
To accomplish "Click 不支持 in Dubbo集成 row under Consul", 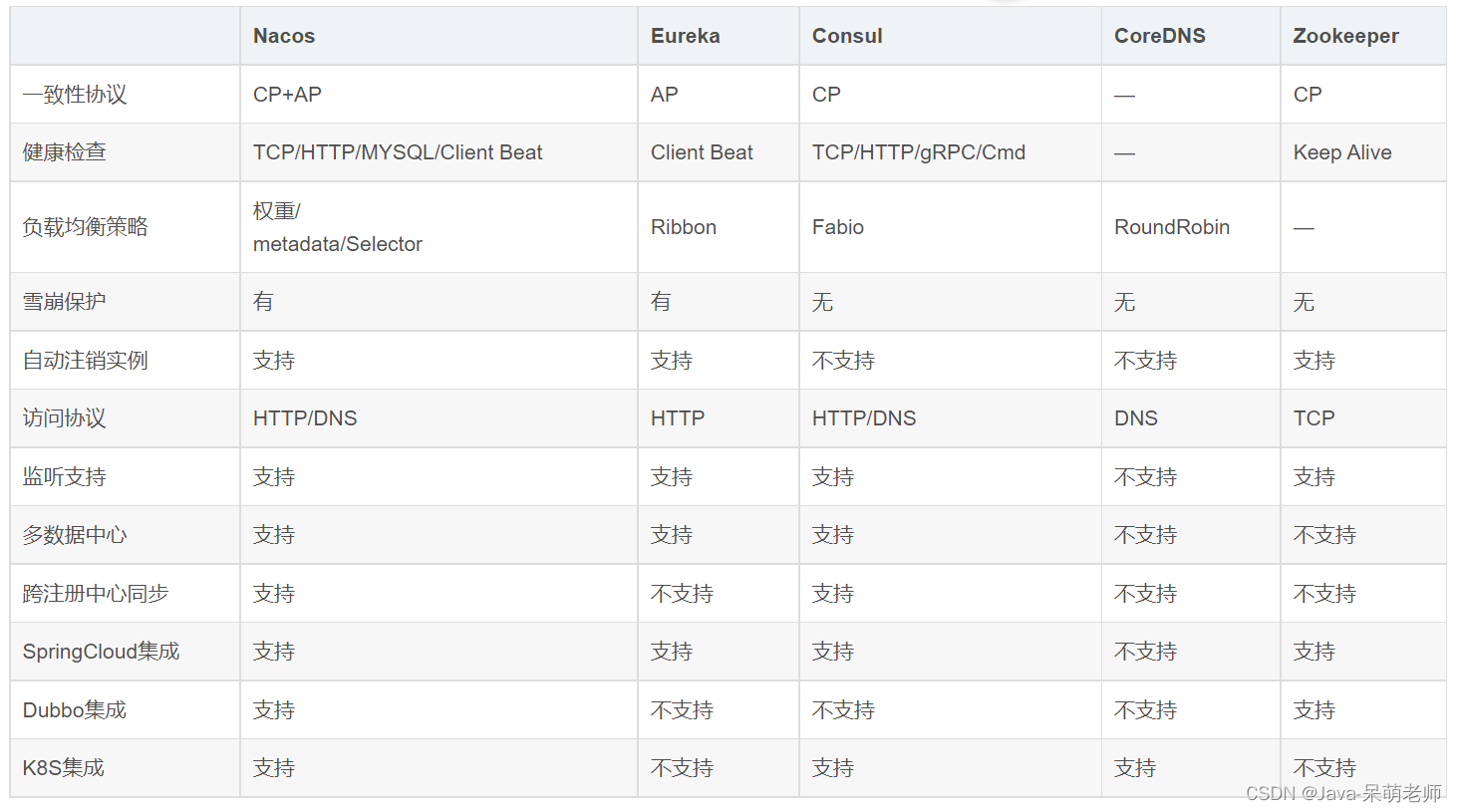I will [x=843, y=710].
